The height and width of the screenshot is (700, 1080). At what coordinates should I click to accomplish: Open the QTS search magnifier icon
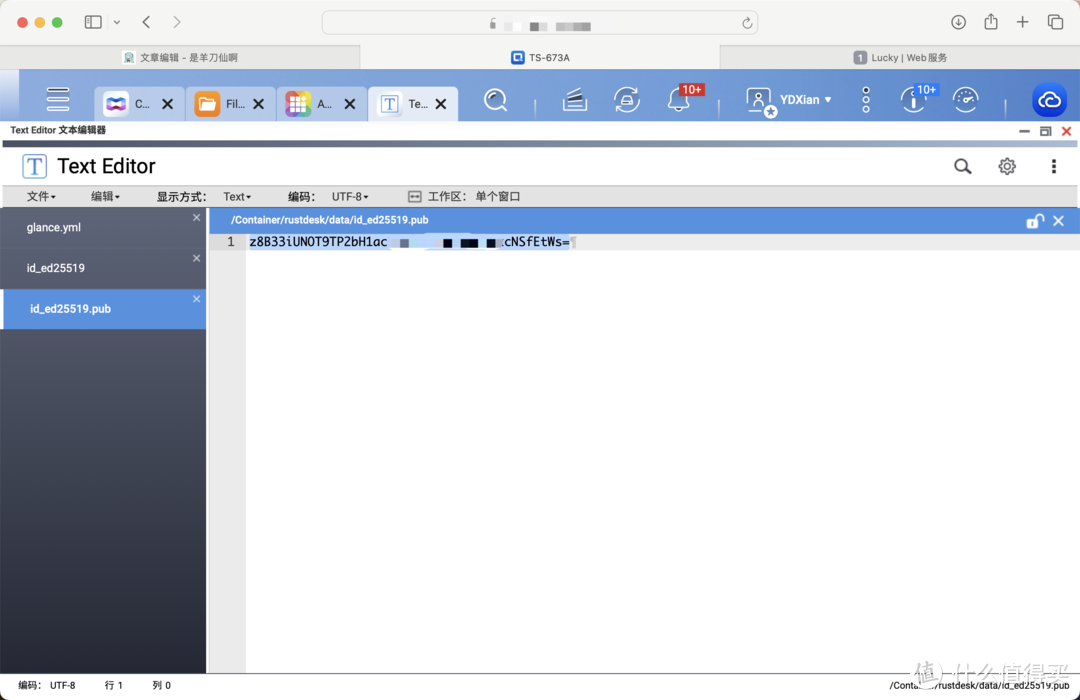(x=495, y=101)
